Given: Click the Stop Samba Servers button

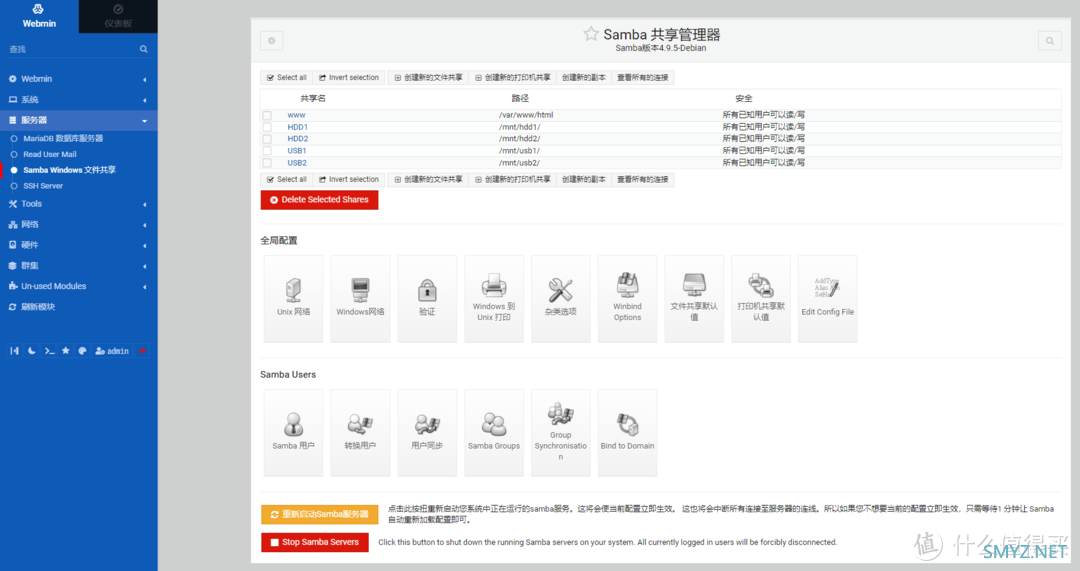Looking at the screenshot, I should 315,542.
